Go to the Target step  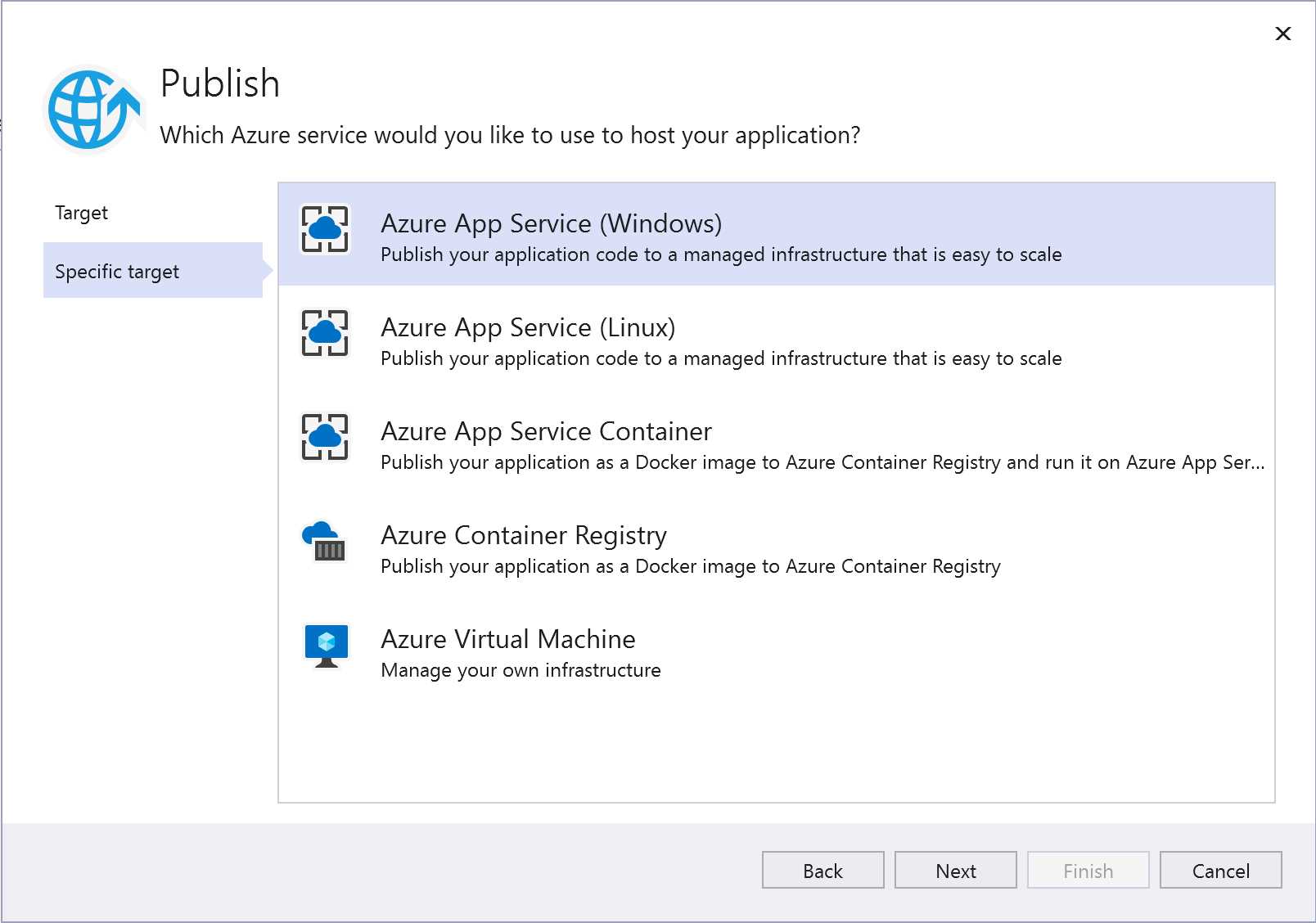click(x=80, y=212)
